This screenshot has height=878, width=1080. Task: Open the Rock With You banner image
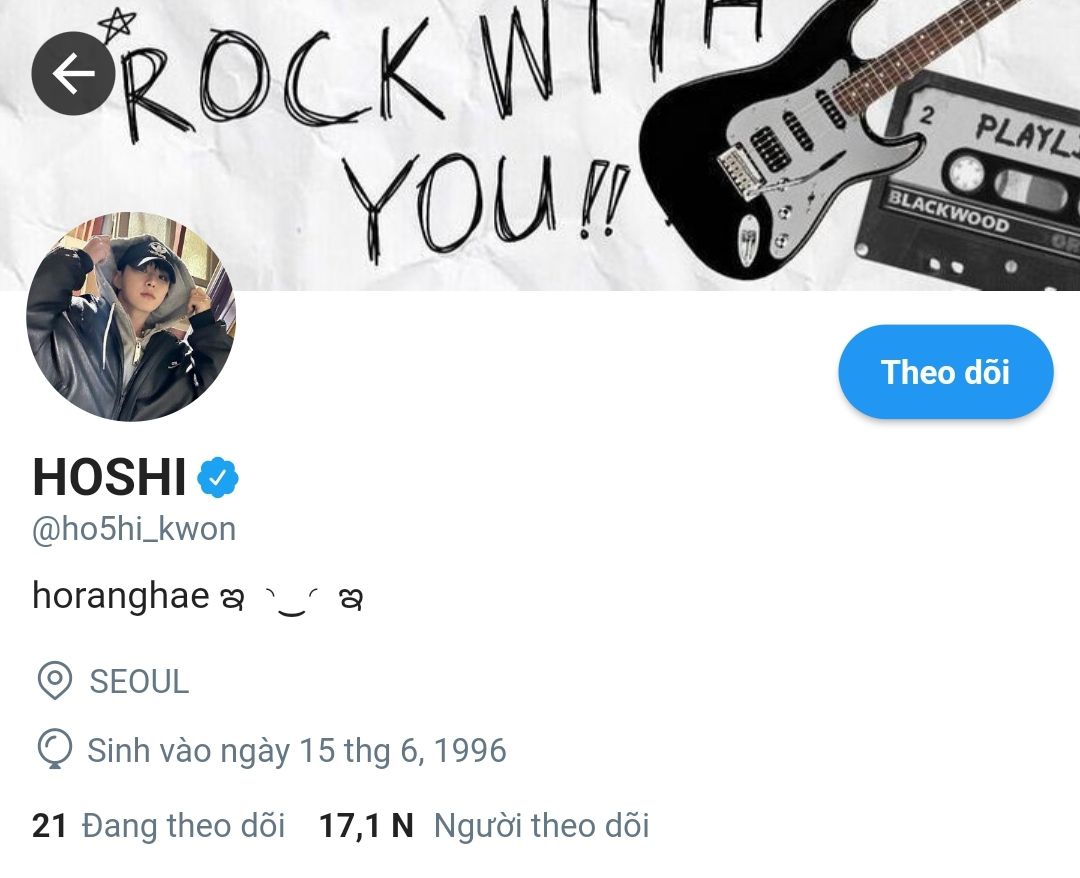(x=540, y=145)
